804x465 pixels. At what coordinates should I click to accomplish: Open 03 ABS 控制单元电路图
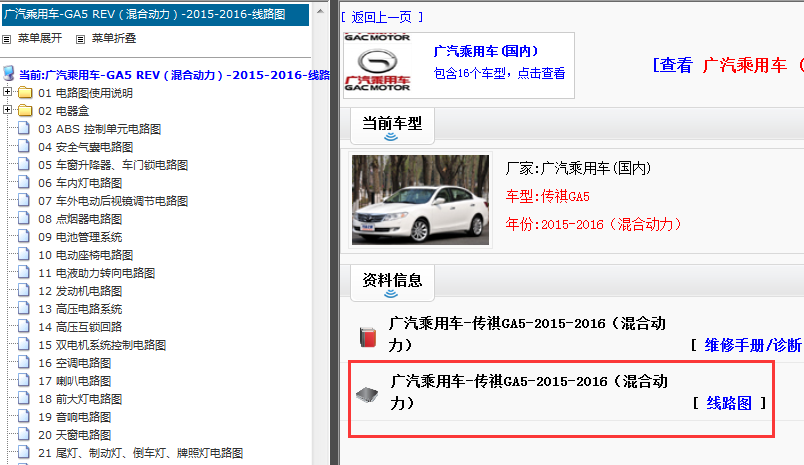coord(99,129)
